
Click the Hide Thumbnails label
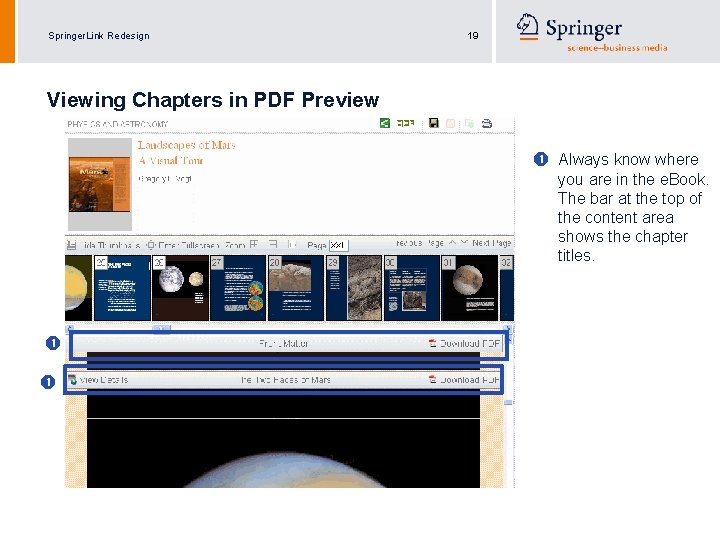pos(112,245)
